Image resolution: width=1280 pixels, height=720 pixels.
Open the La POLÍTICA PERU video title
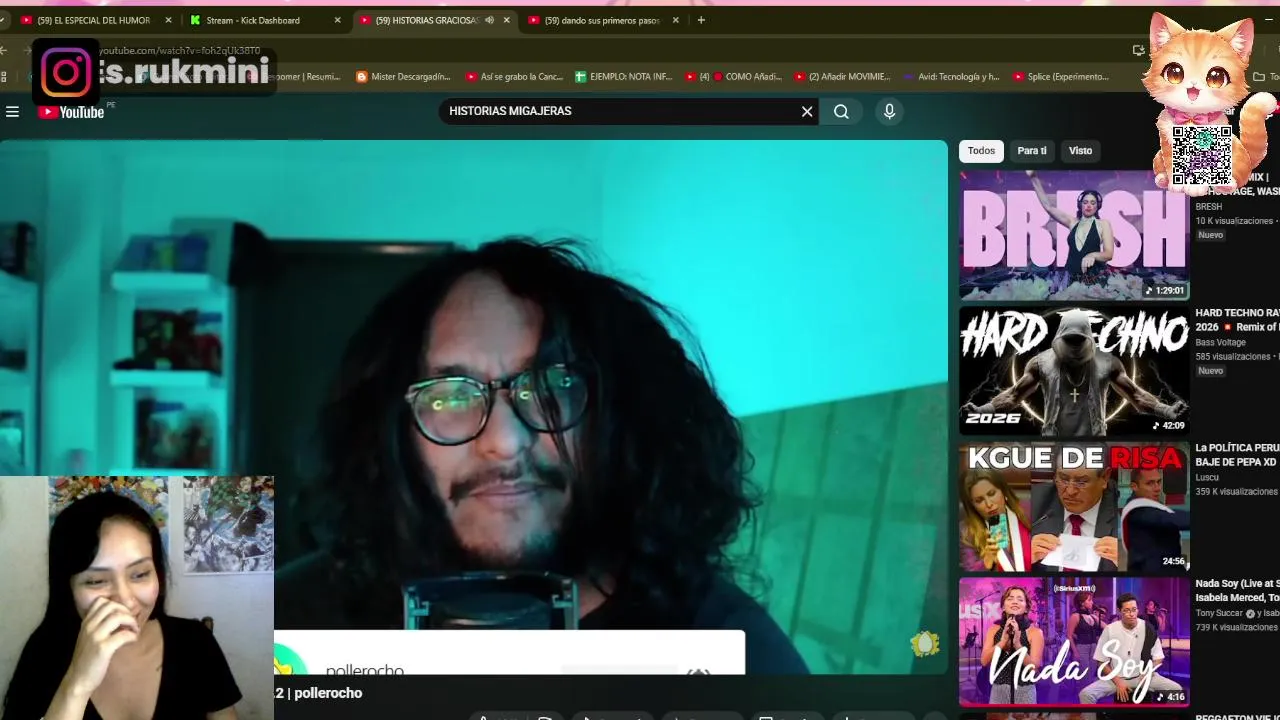(1237, 455)
